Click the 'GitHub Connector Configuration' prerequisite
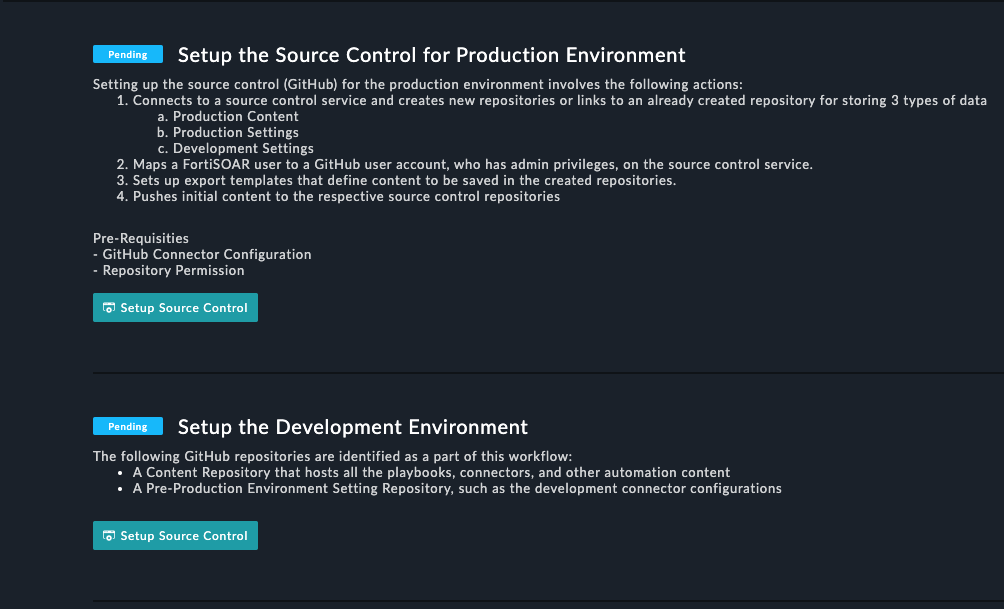The height and width of the screenshot is (609, 1004). point(206,254)
